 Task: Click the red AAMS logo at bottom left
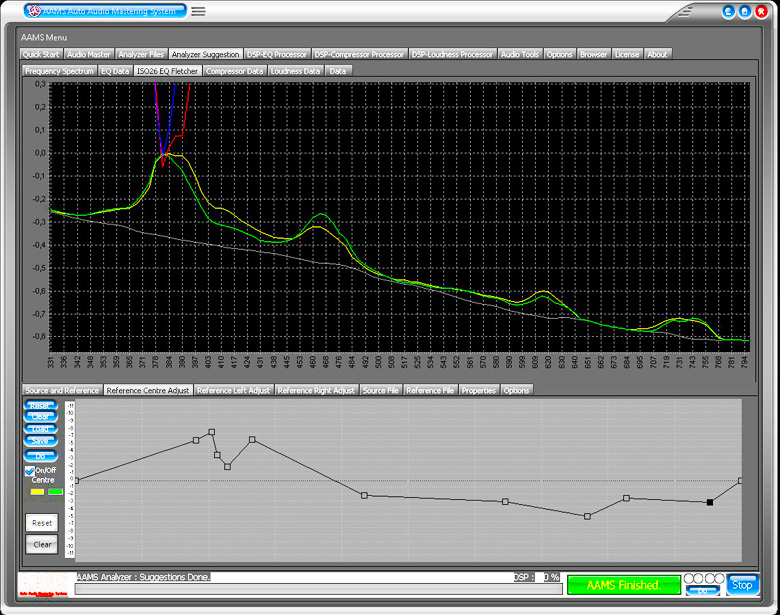click(44, 584)
